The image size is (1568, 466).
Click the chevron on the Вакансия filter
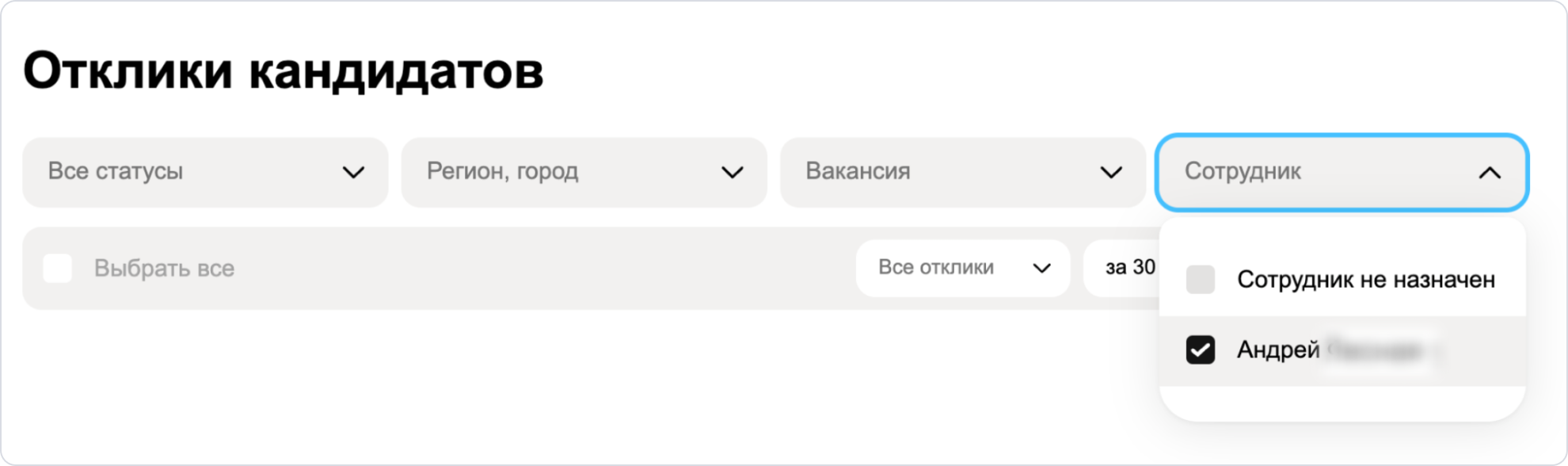pyautogui.click(x=1111, y=172)
